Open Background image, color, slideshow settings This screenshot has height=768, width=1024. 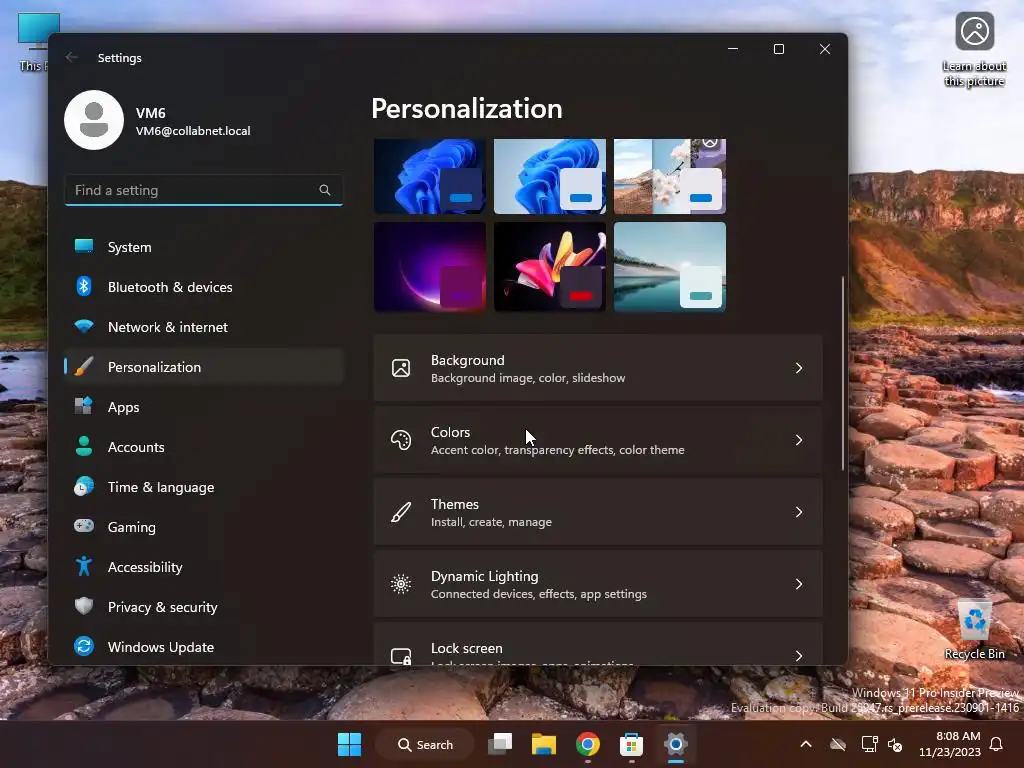coord(598,368)
